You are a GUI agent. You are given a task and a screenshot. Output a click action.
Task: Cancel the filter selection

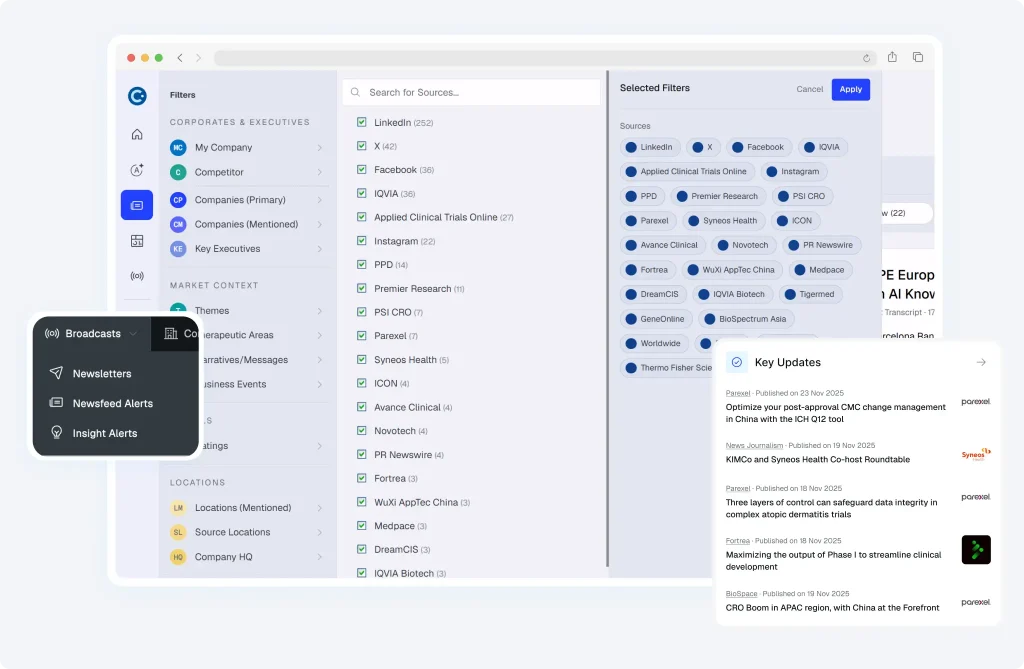[x=809, y=90]
